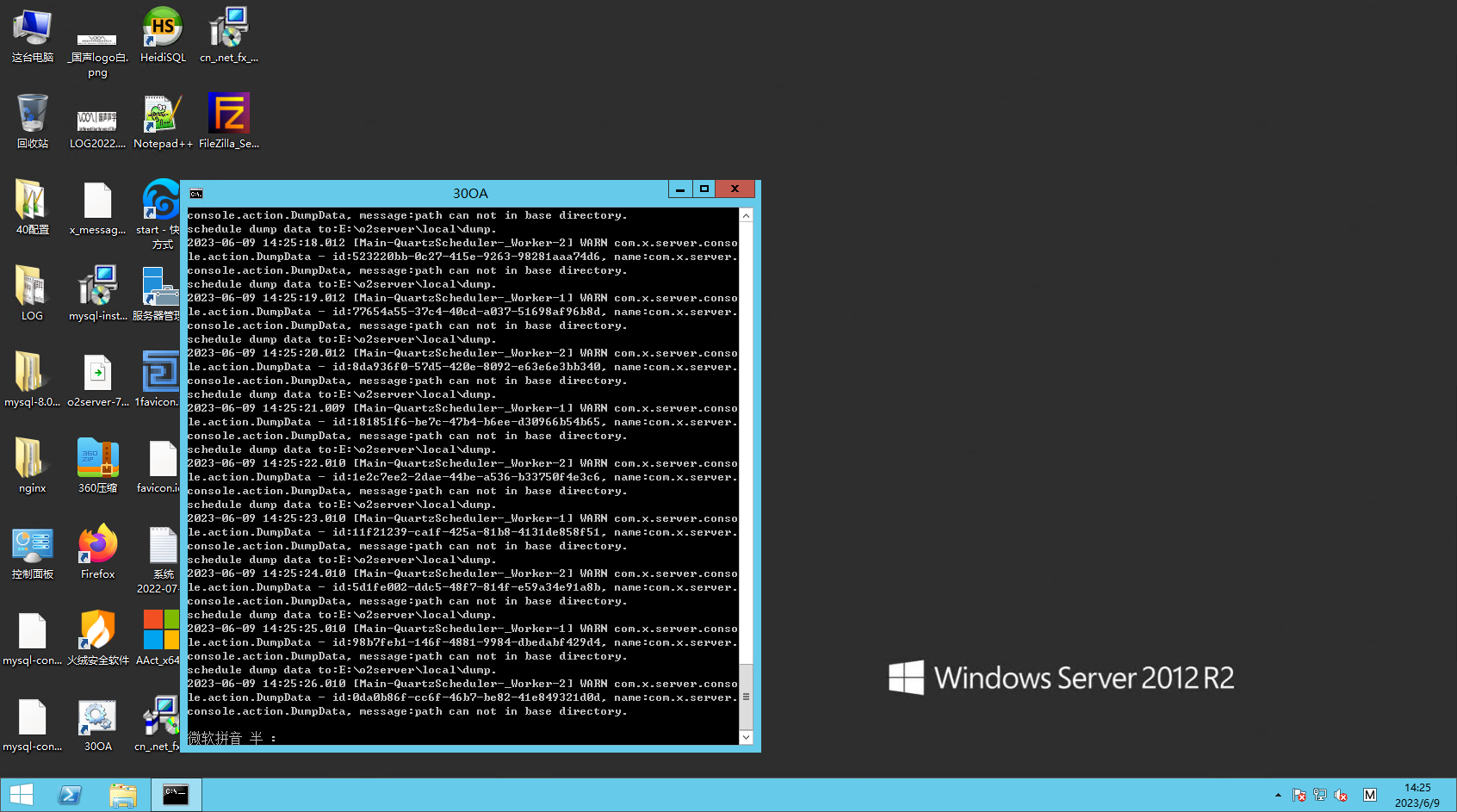Select the 30OA desktop shortcut icon
This screenshot has width=1457, height=812.
[x=97, y=724]
